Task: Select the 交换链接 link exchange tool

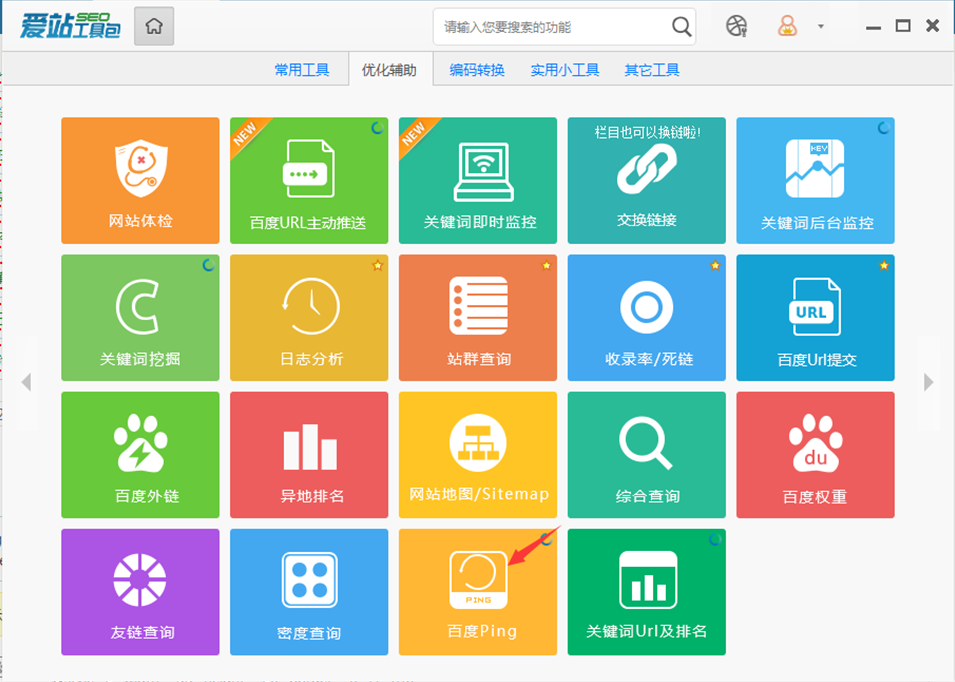Action: [646, 180]
